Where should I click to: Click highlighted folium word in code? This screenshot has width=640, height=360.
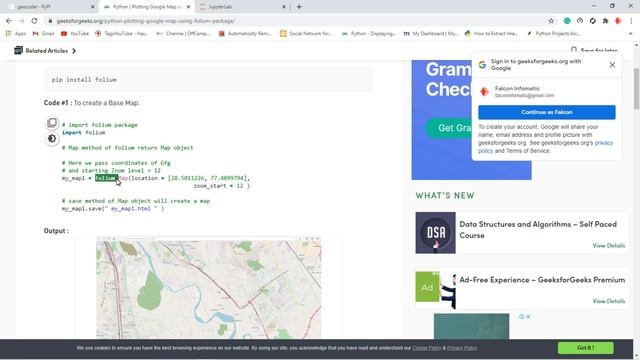[x=106, y=178]
